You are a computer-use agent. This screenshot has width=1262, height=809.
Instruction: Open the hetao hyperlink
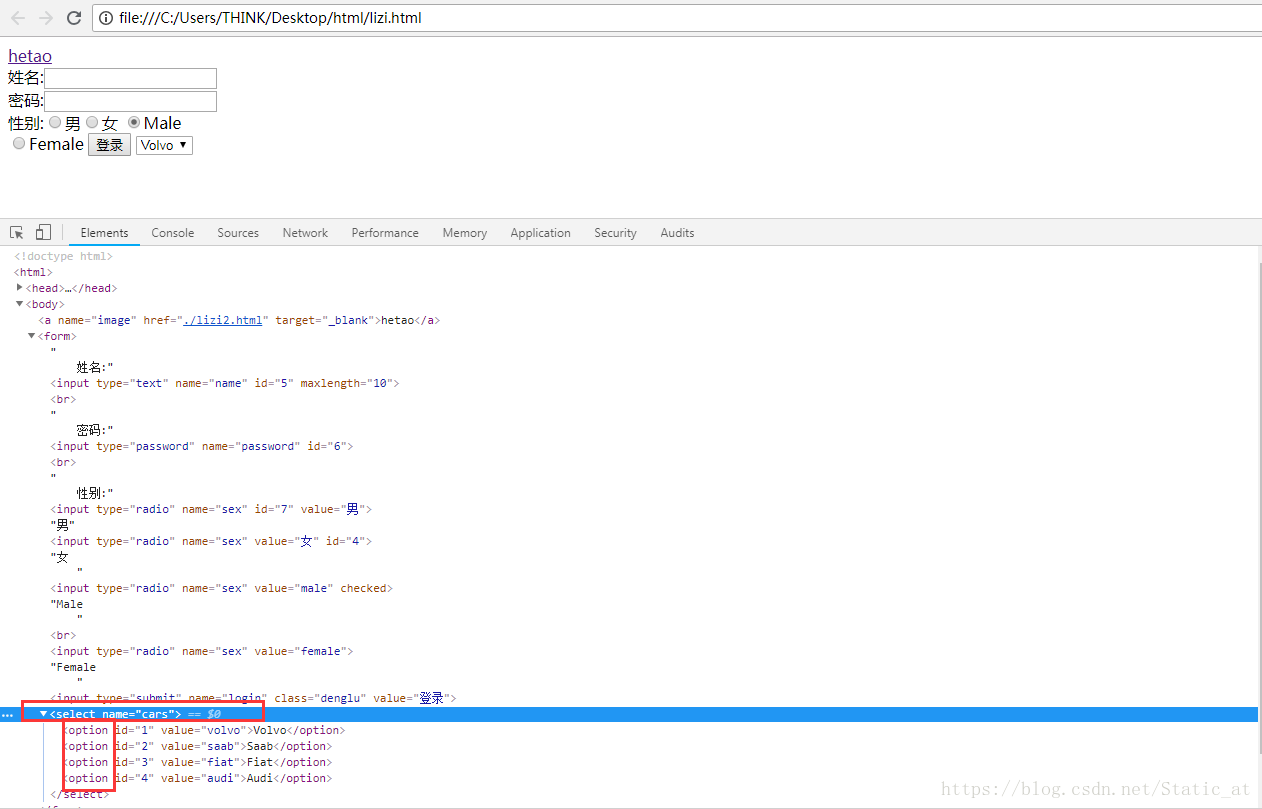pos(29,56)
